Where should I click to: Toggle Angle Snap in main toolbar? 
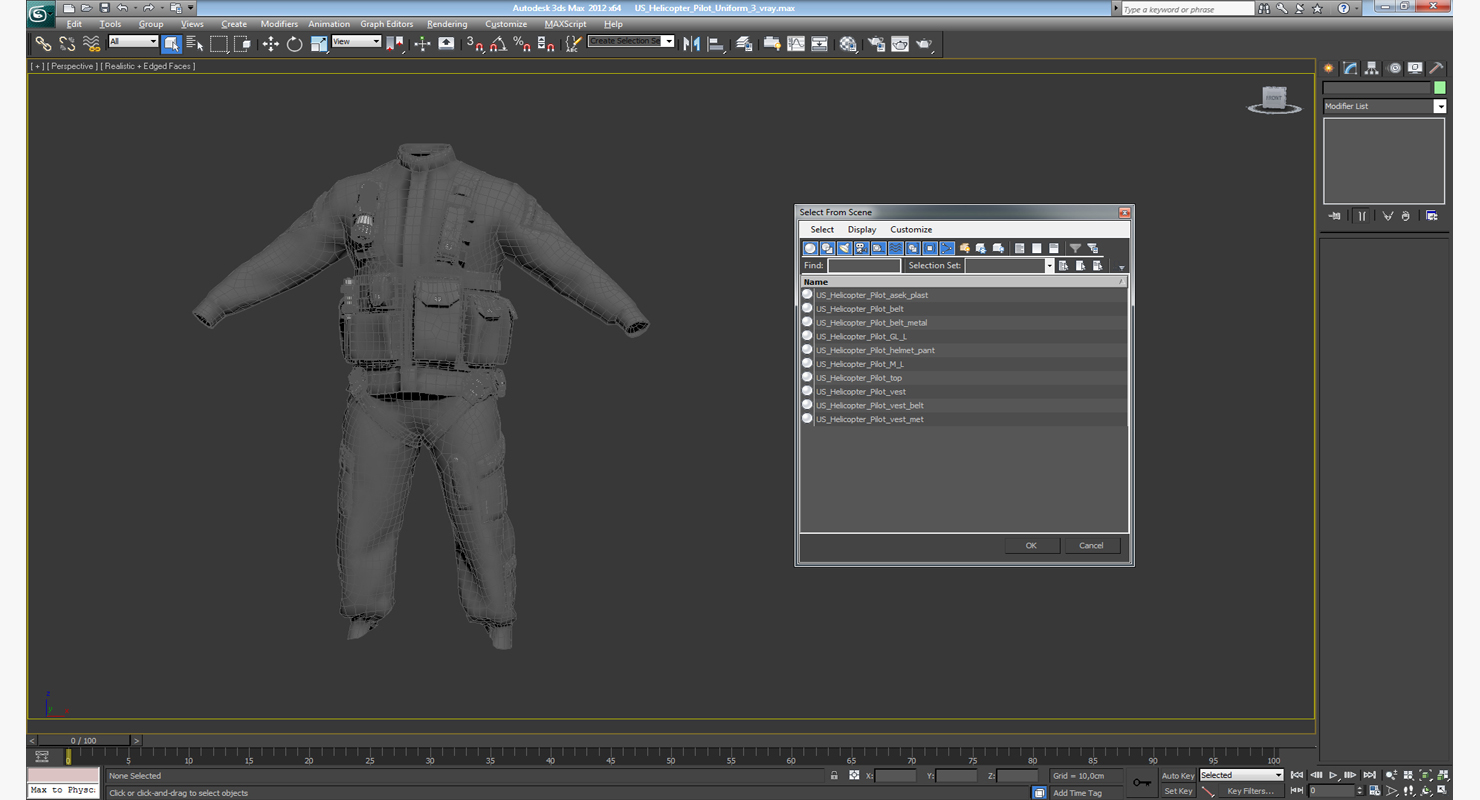498,44
